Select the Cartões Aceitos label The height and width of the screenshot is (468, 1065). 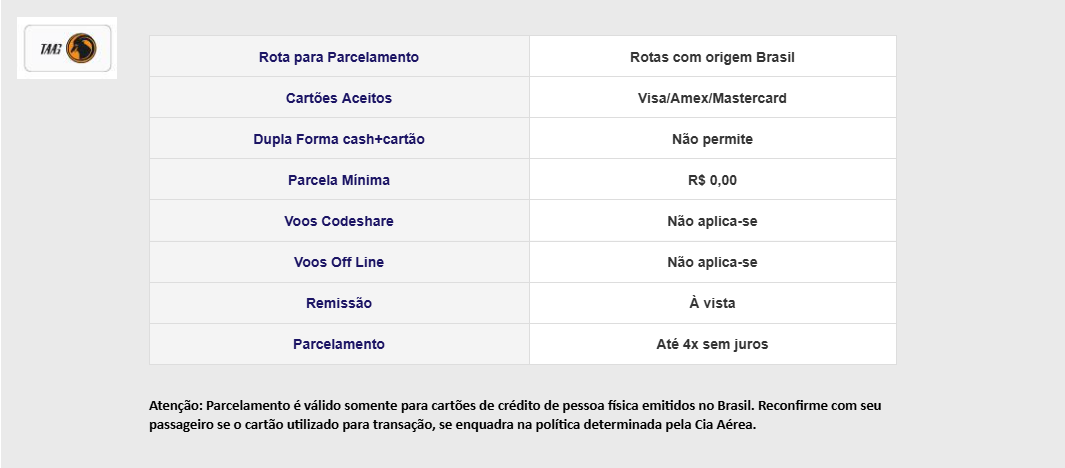339,98
